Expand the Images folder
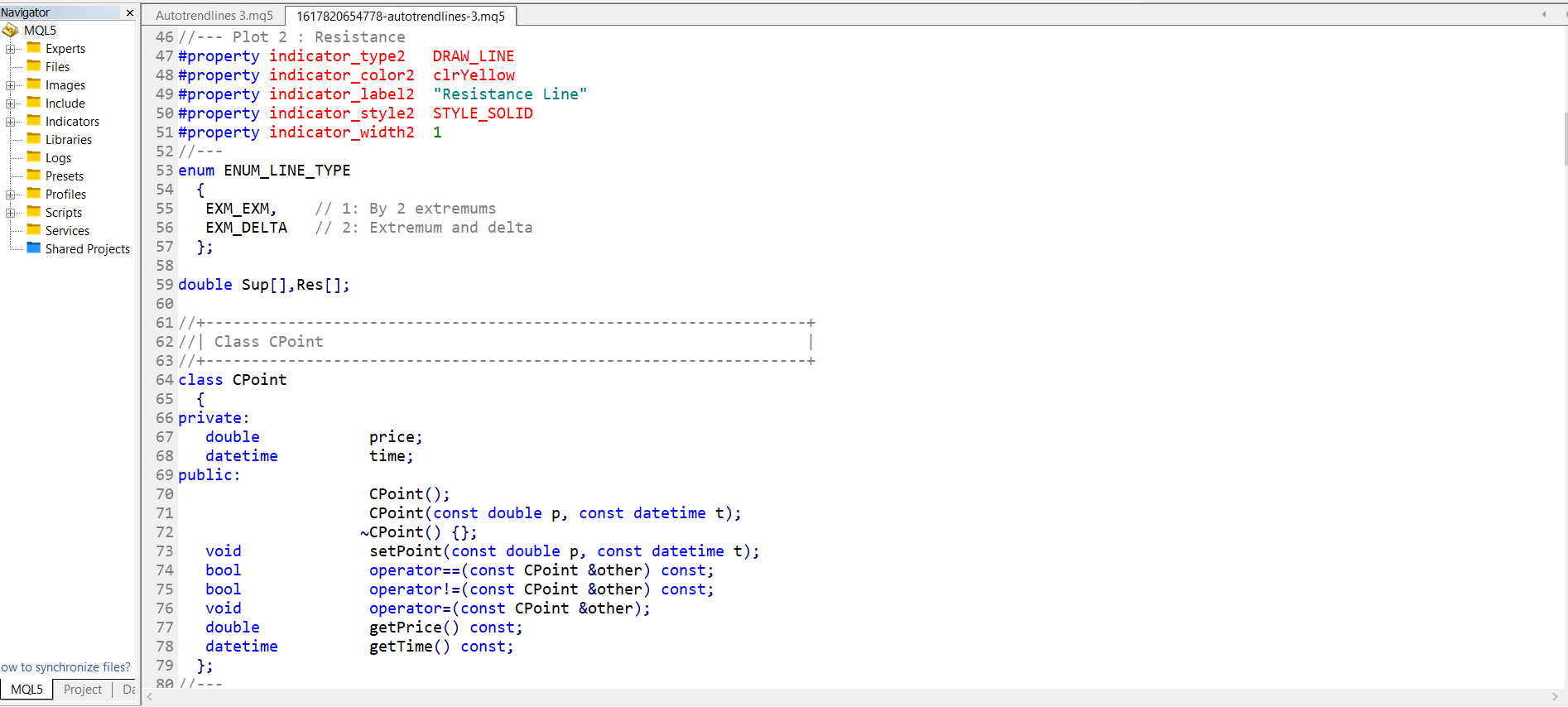The image size is (1568, 707). [x=10, y=85]
